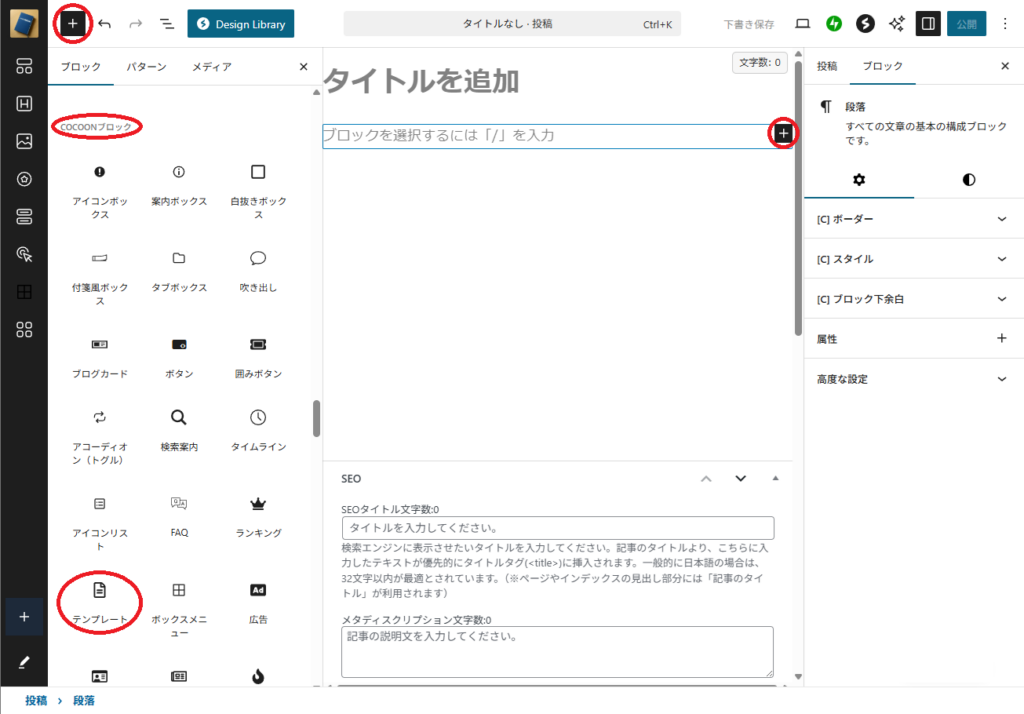Open the block inserter plus icon
This screenshot has width=1024, height=714.
(71, 23)
